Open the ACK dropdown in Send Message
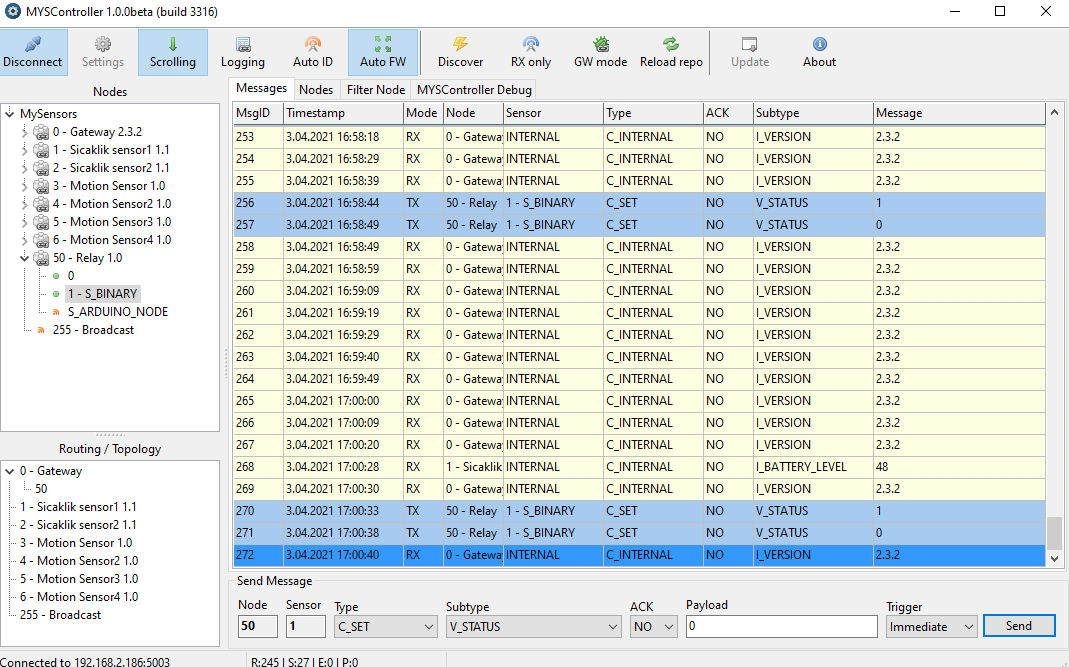 click(x=653, y=627)
